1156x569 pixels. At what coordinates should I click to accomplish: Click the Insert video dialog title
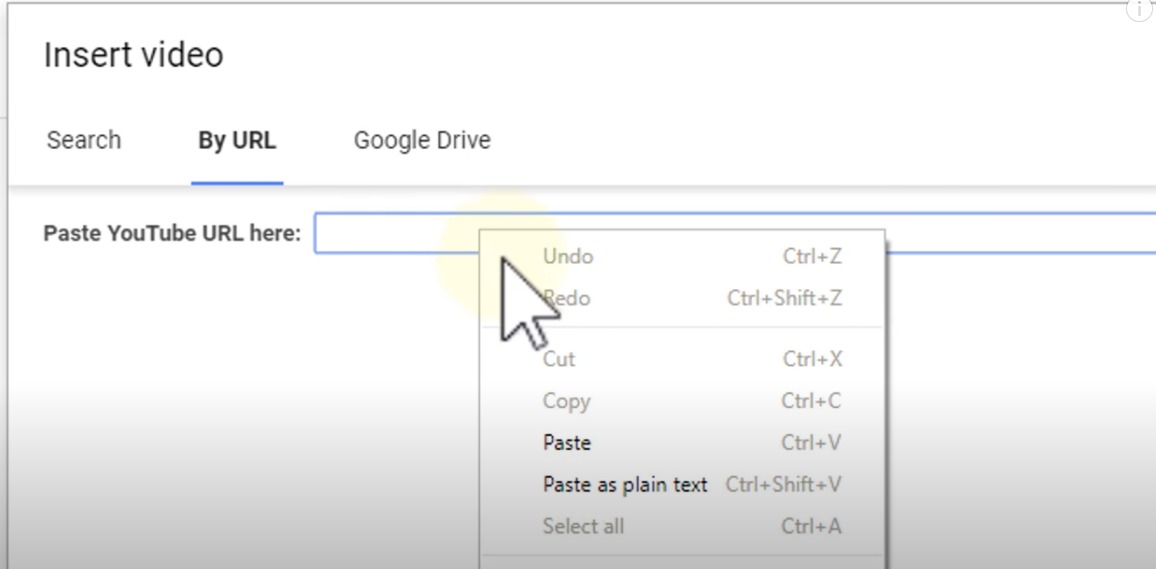[x=133, y=54]
